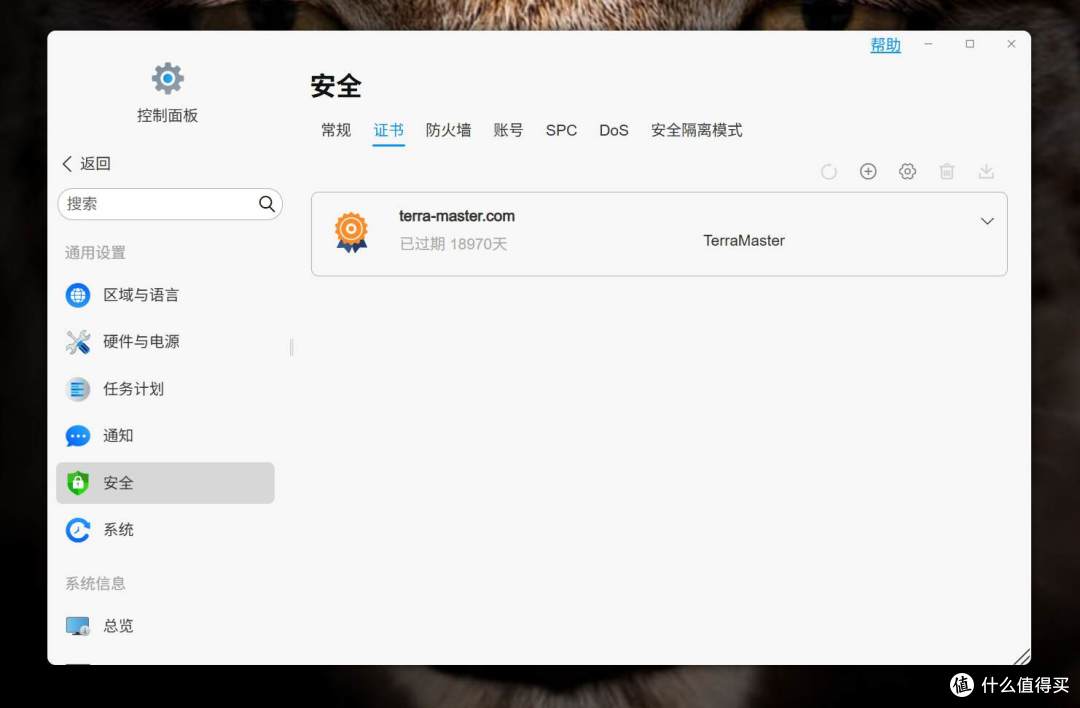Image resolution: width=1080 pixels, height=708 pixels.
Task: Click the sidebar splitter handle
Action: 291,347
